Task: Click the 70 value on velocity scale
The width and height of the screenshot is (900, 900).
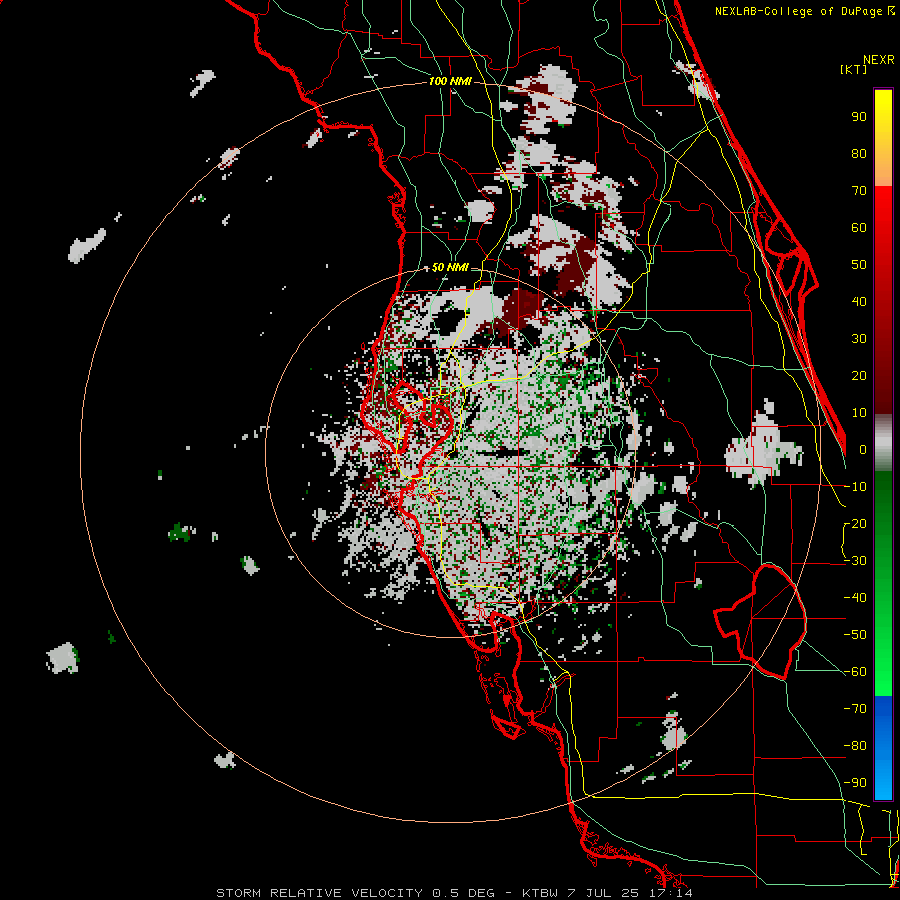Action: click(859, 191)
